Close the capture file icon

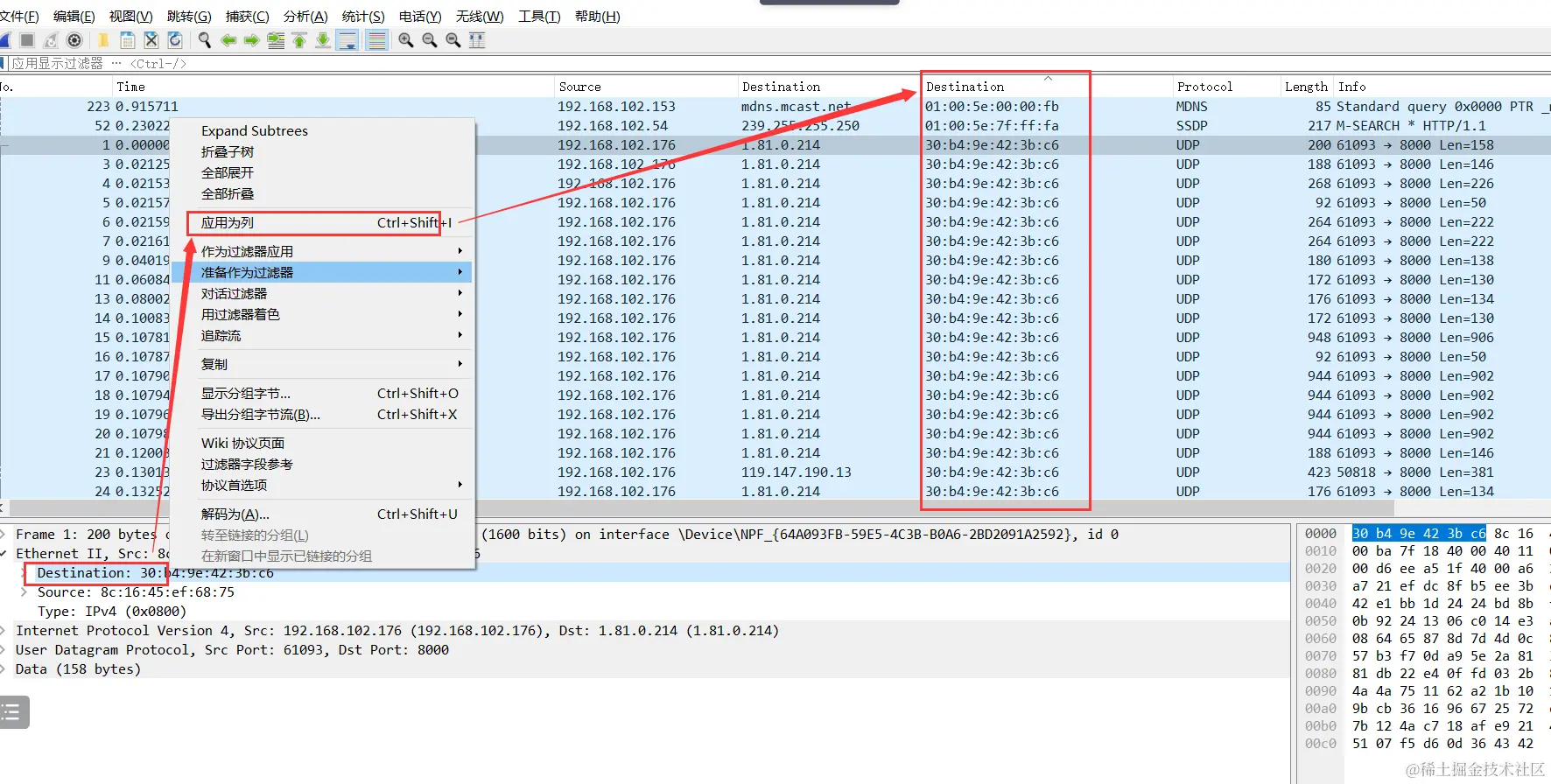pos(151,40)
